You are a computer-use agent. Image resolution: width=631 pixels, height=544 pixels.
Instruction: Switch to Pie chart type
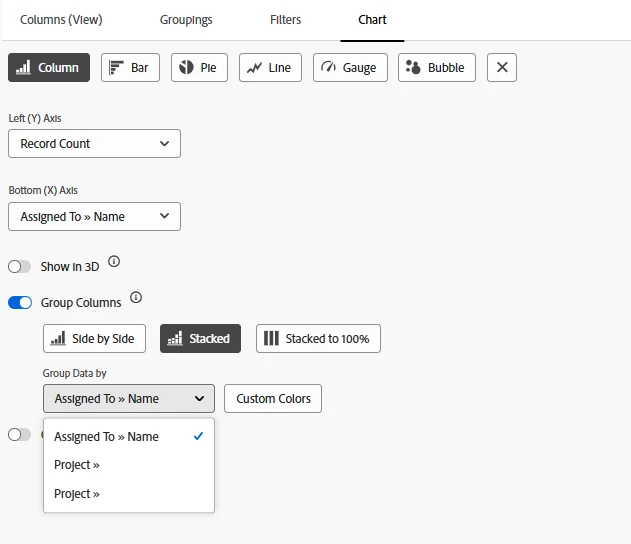pyautogui.click(x=199, y=68)
